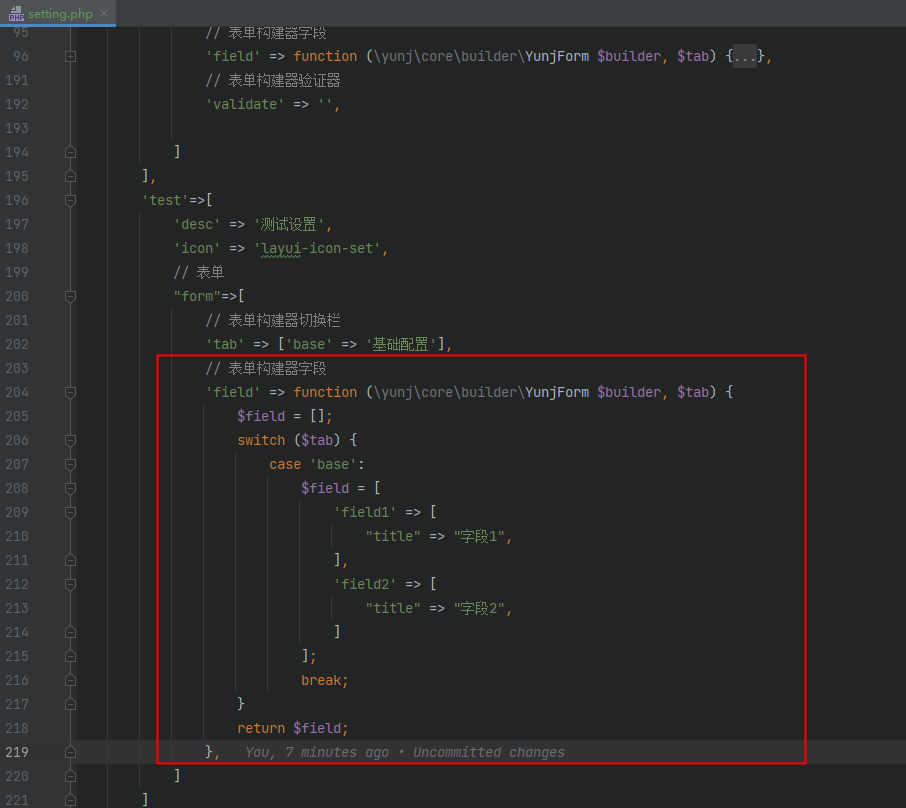
Task: Click the function keyword on line 96
Action: tap(325, 56)
